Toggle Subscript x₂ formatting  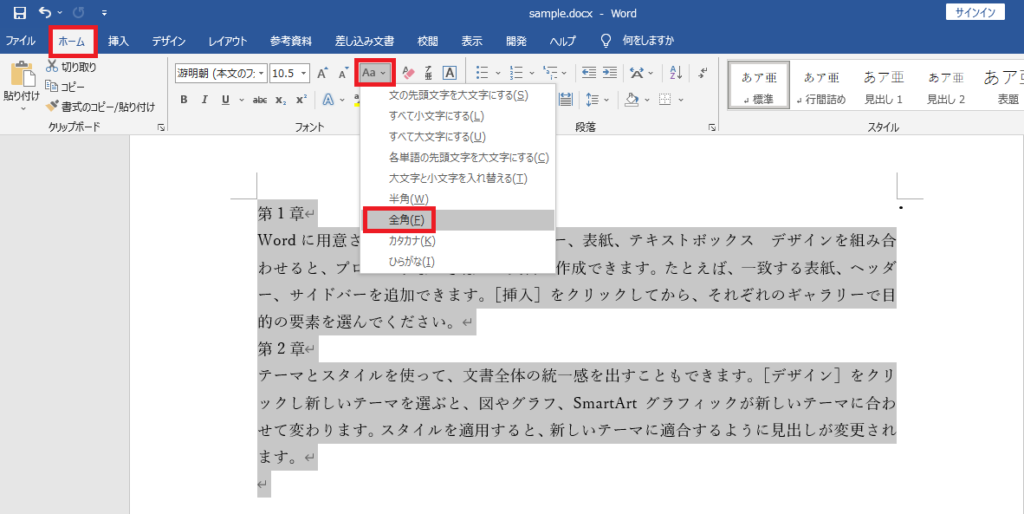click(280, 100)
